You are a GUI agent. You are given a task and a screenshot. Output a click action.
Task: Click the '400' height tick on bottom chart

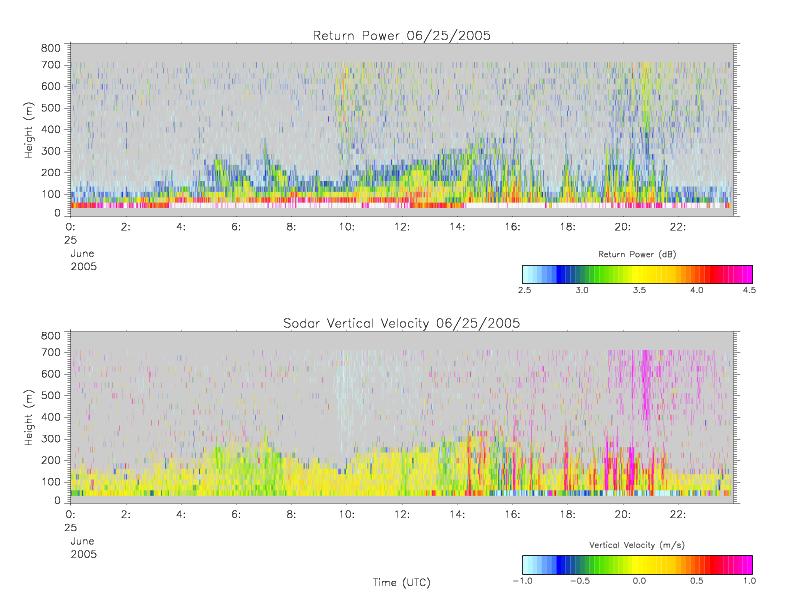(50, 417)
